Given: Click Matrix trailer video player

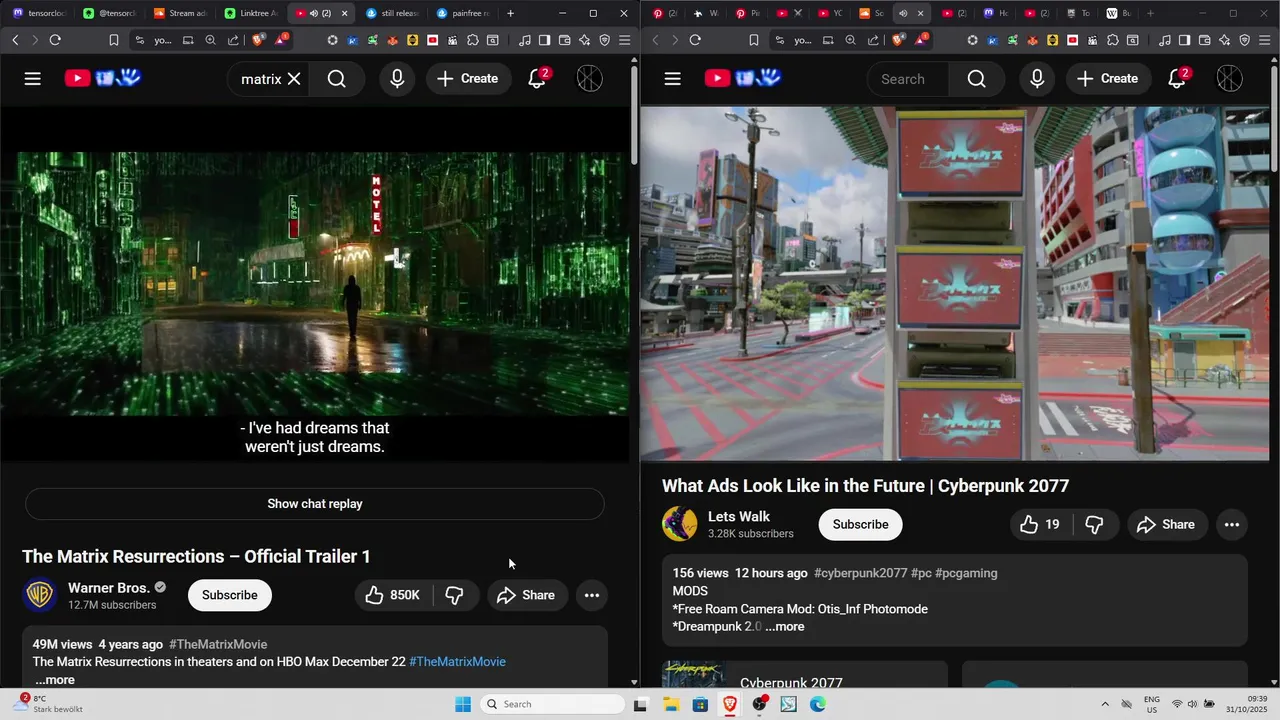Looking at the screenshot, I should [315, 284].
